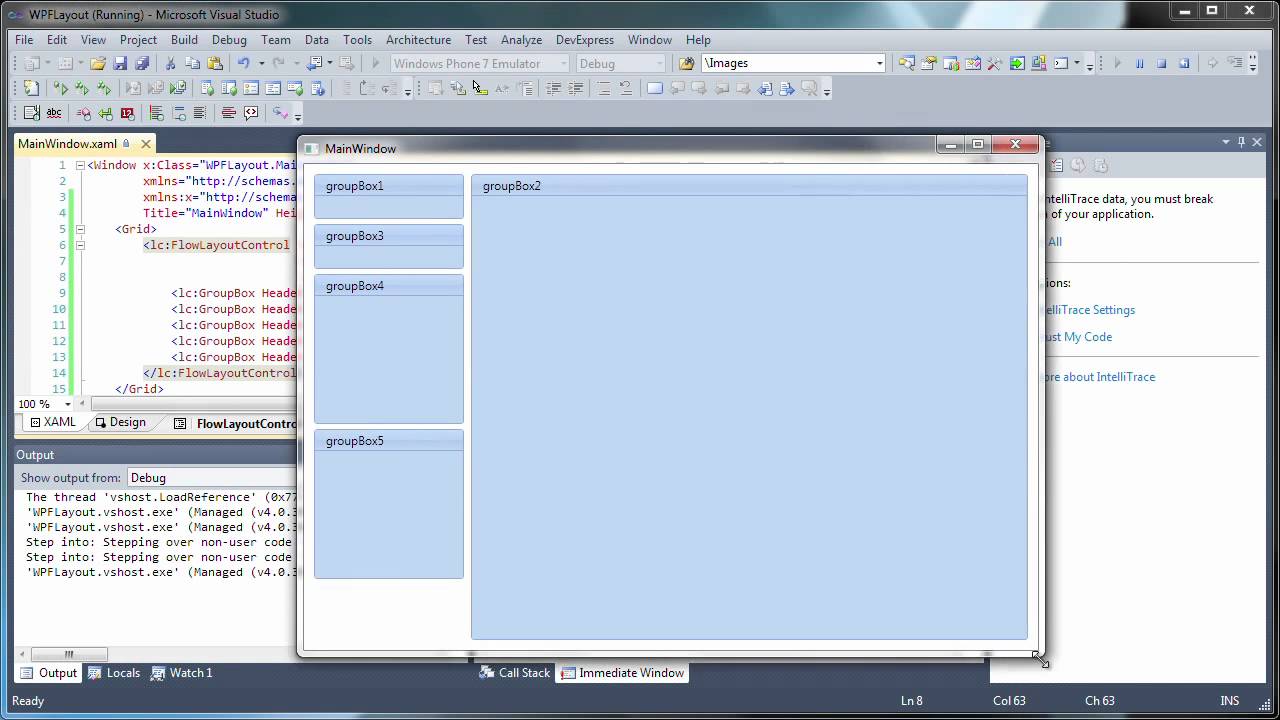
Task: Switch to the Design view tab
Action: [119, 422]
